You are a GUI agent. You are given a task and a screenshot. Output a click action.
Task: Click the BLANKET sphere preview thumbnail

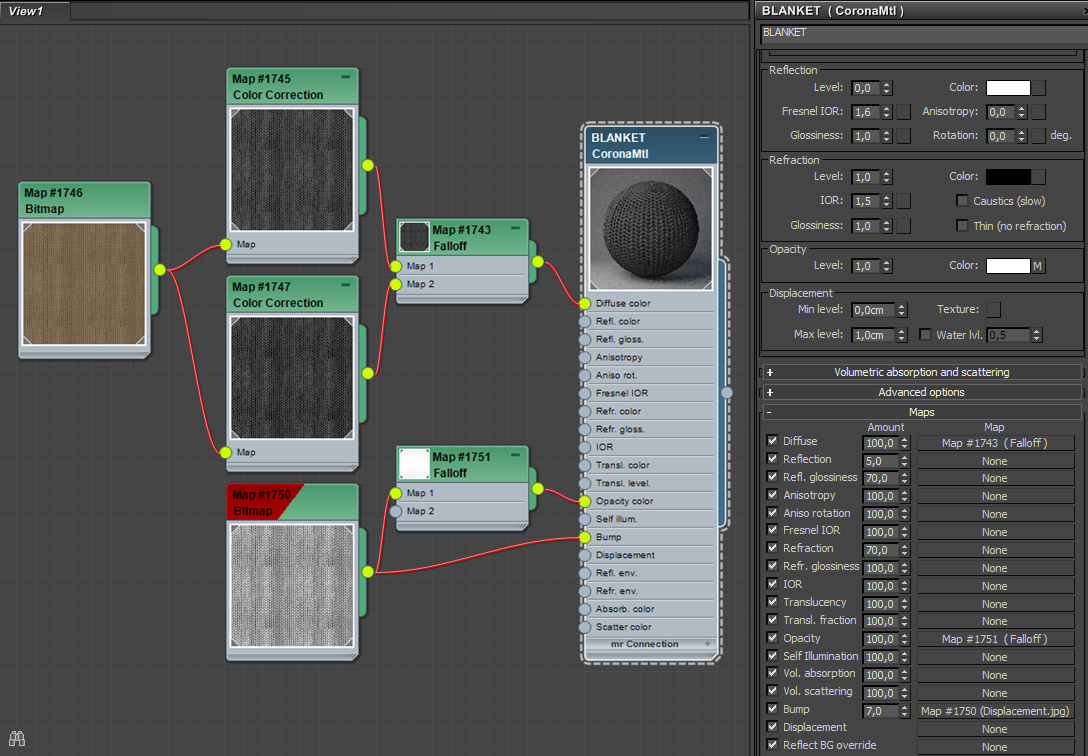tap(650, 229)
